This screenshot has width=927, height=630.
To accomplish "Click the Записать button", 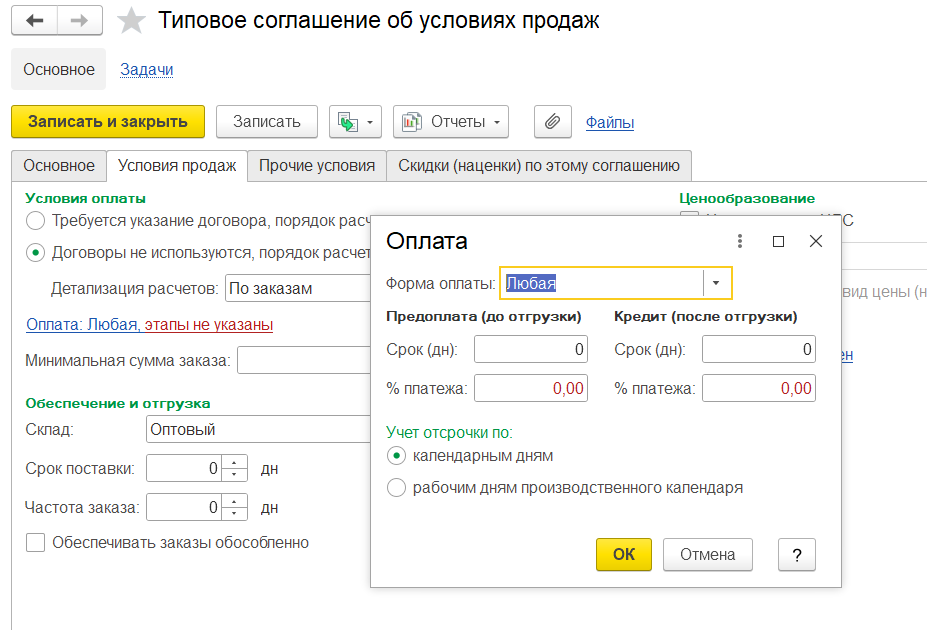I will [x=267, y=122].
